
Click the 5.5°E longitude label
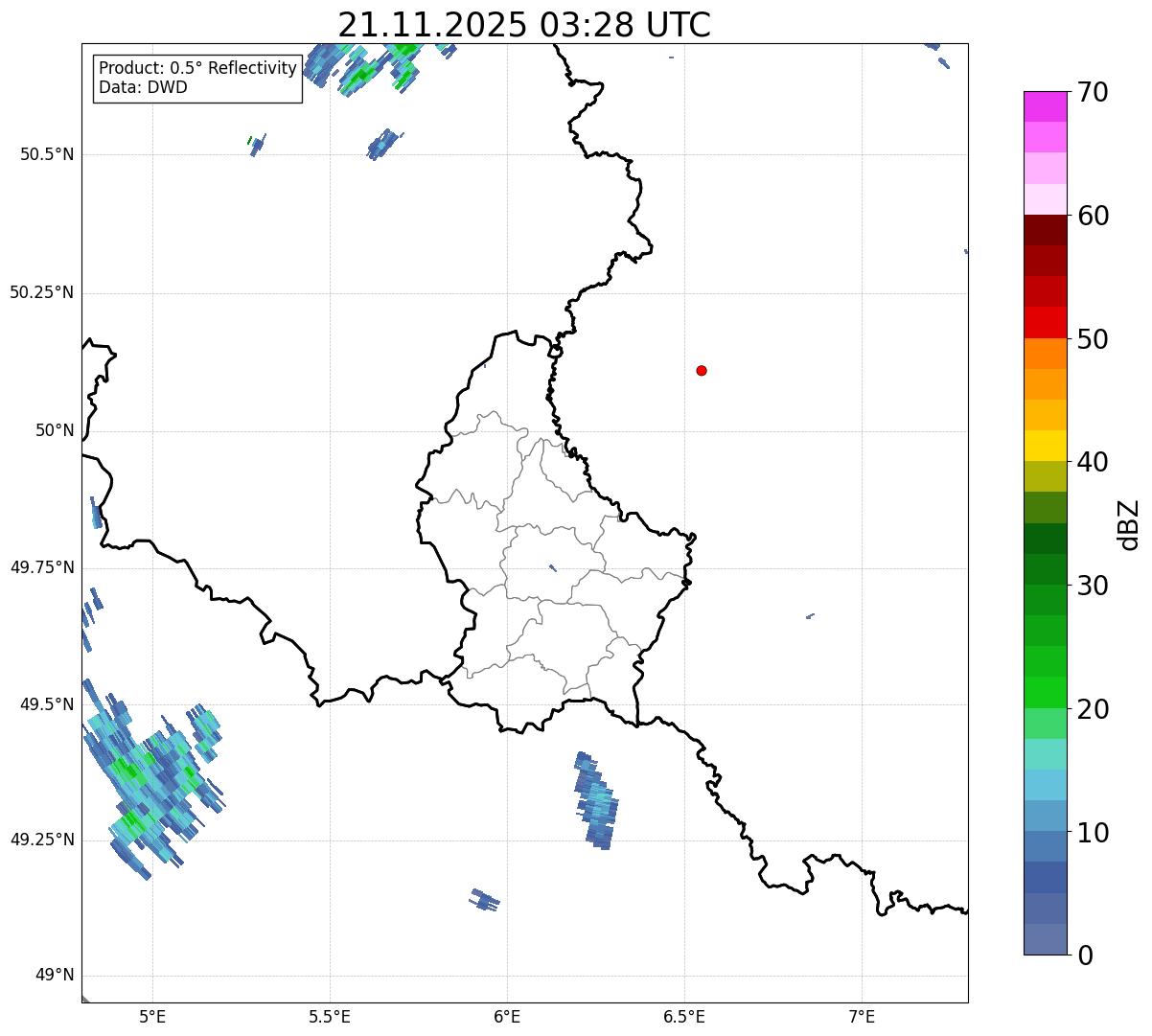pos(330,1016)
